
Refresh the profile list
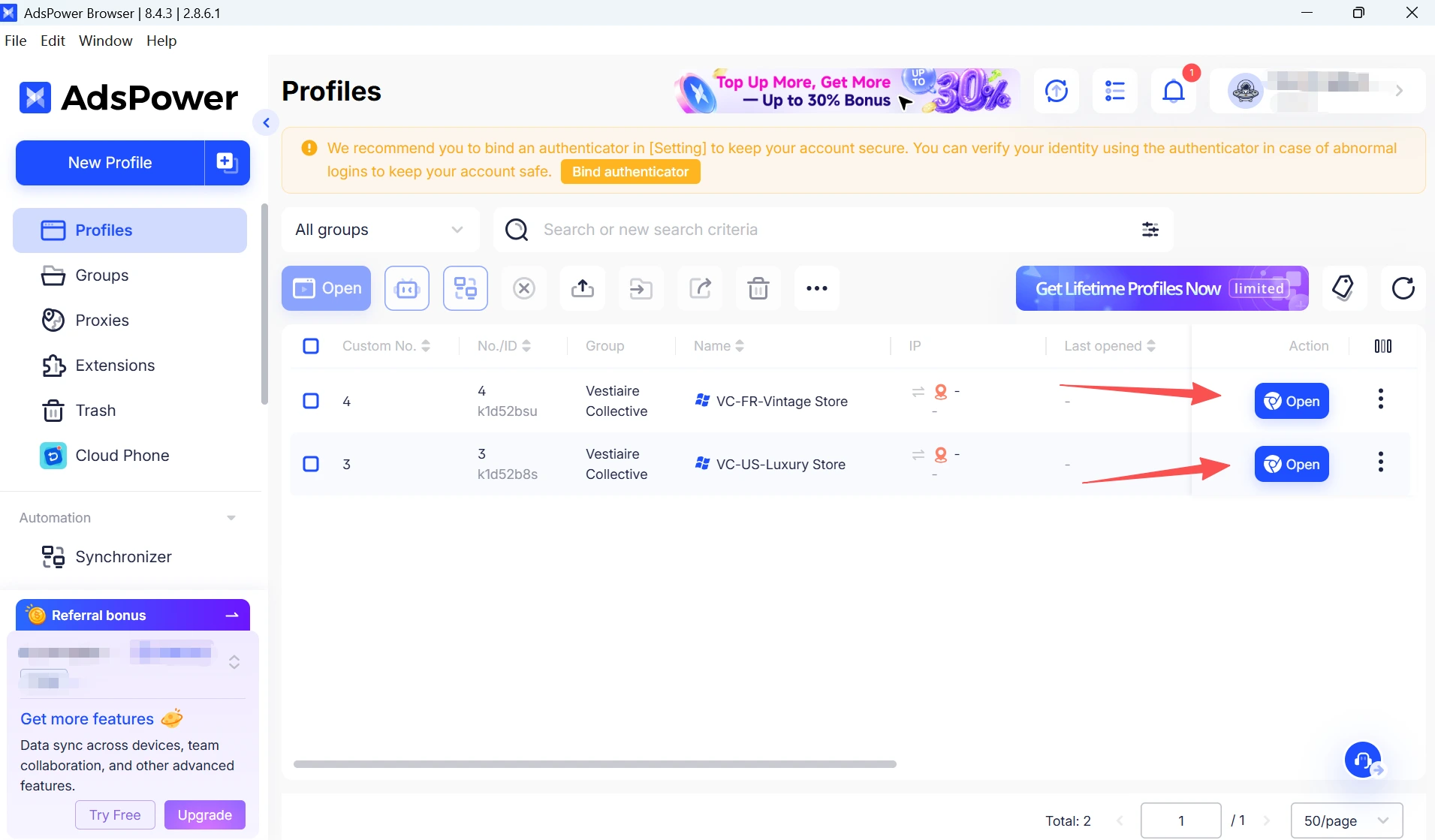click(1403, 288)
